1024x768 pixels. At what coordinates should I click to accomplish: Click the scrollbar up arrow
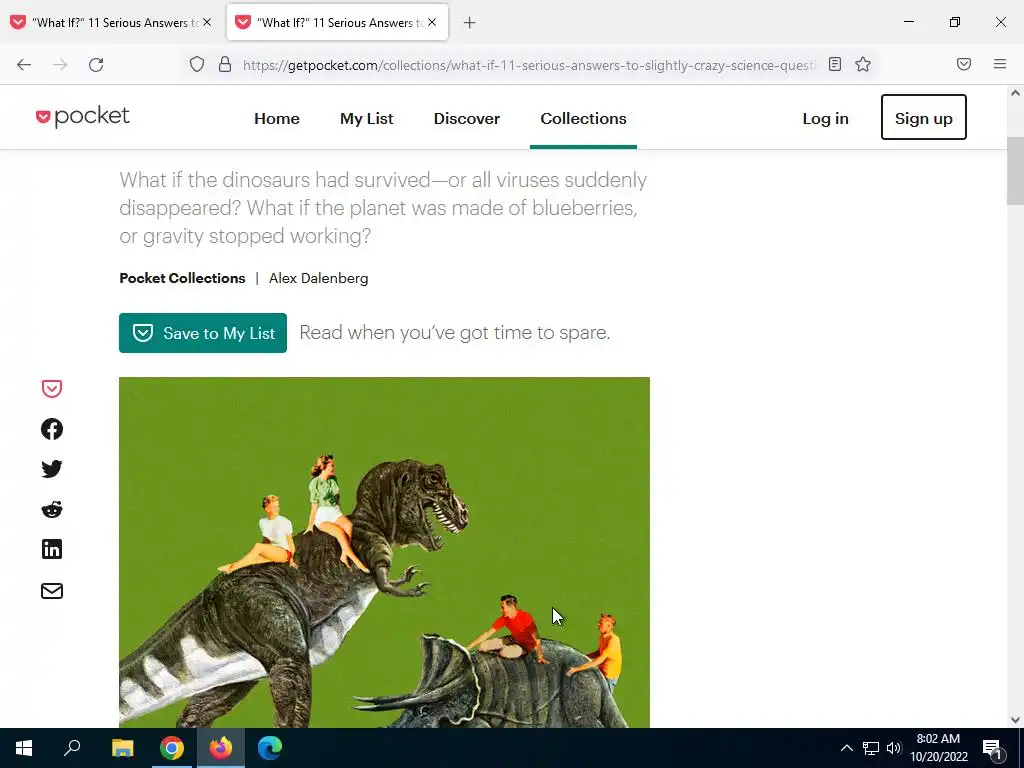point(1015,93)
